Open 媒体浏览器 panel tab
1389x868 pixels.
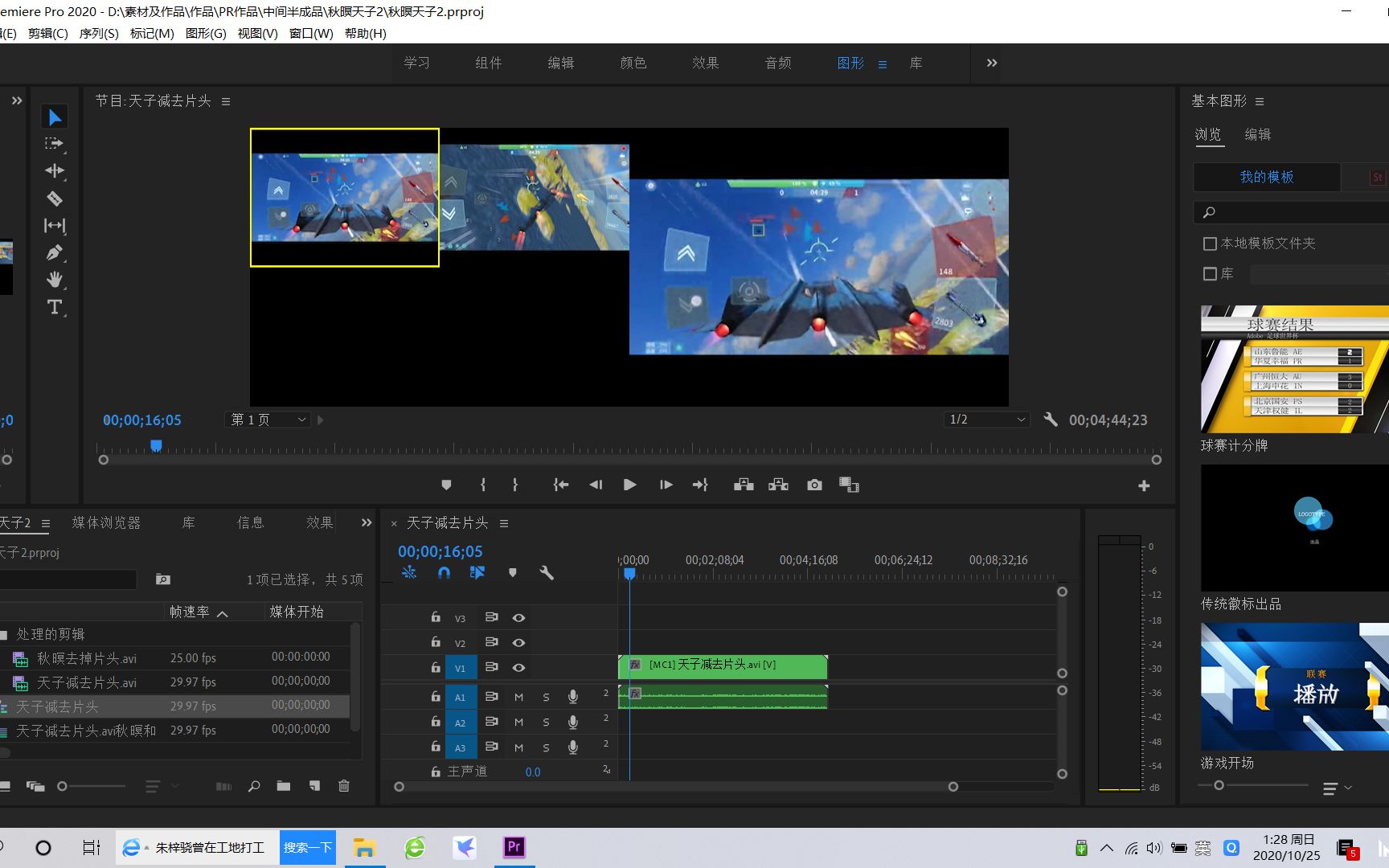point(107,522)
